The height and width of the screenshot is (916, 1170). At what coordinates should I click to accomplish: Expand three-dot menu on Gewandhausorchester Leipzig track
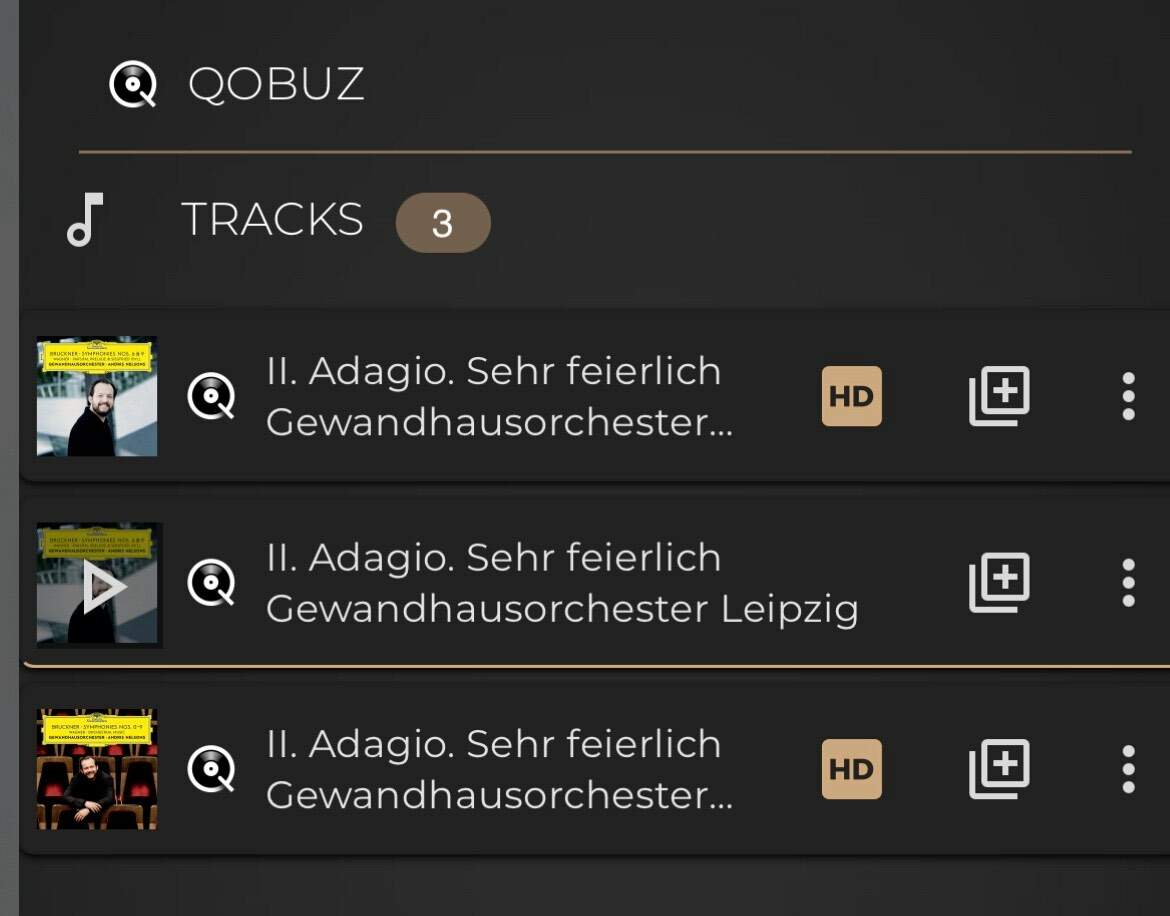point(1128,583)
